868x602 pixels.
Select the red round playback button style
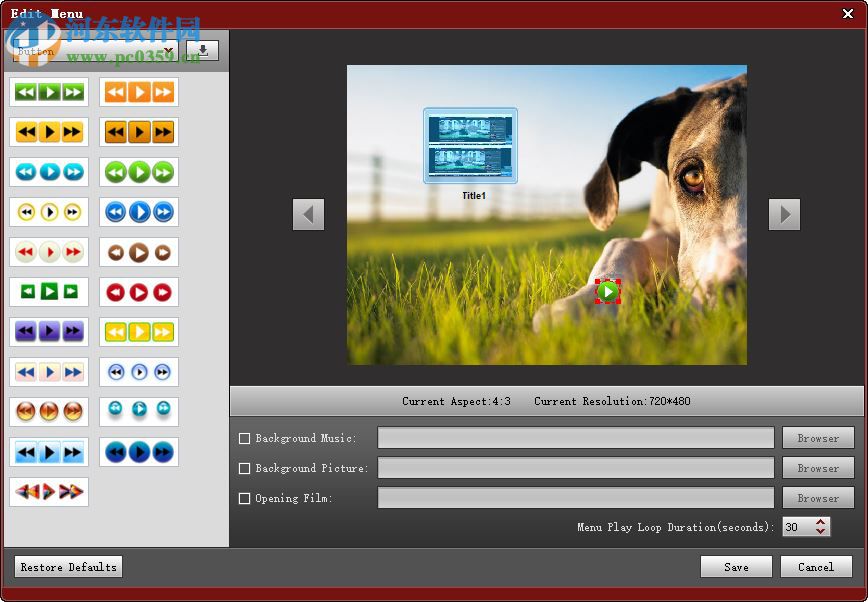coord(138,291)
